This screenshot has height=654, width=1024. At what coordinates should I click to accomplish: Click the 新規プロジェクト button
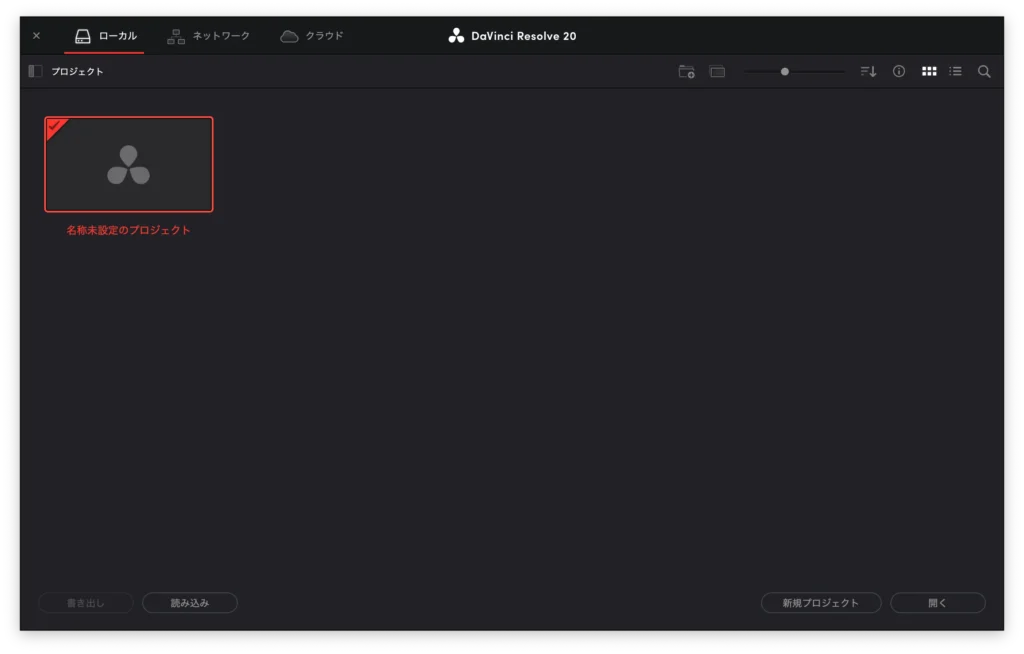(820, 602)
